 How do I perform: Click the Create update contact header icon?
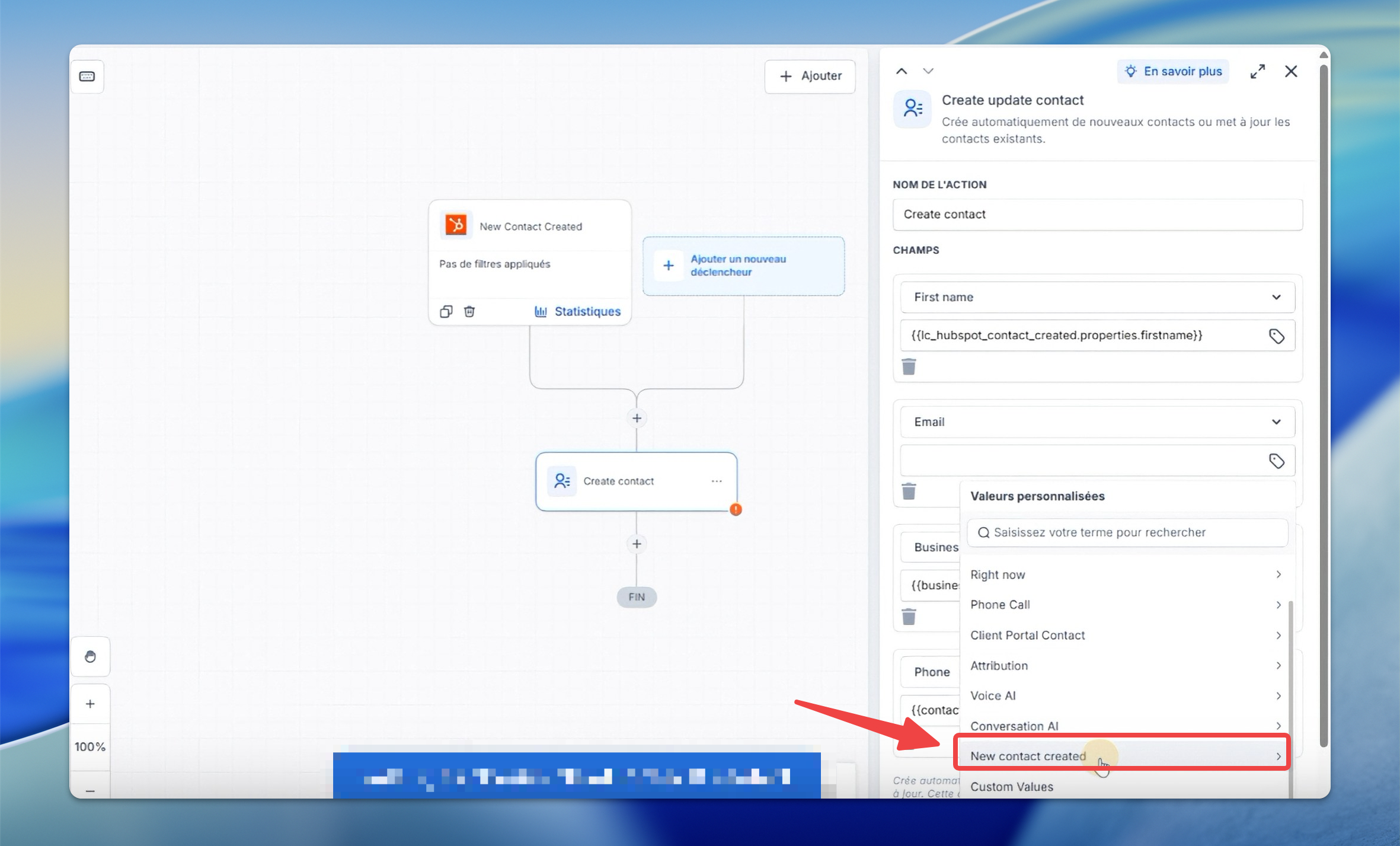point(913,109)
